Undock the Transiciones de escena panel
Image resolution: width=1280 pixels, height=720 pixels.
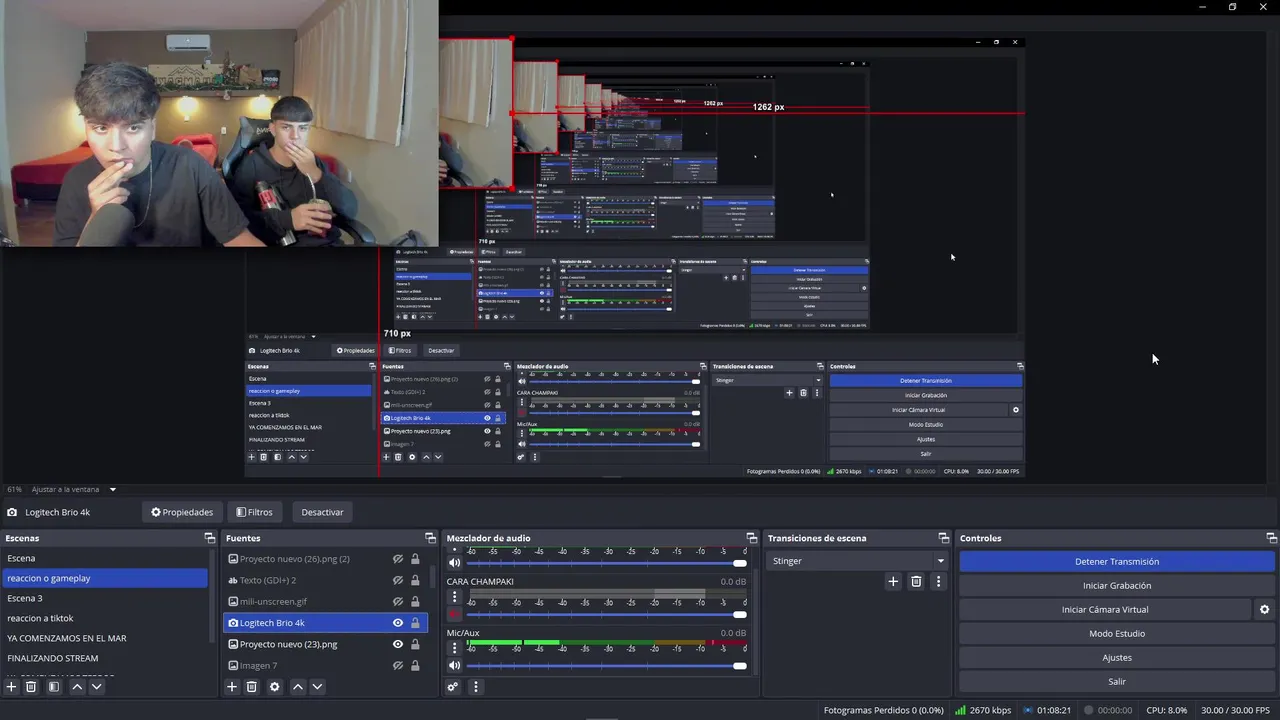pos(943,538)
